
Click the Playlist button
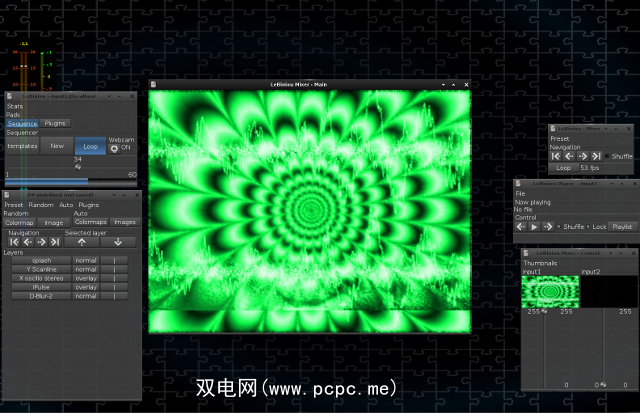point(621,227)
